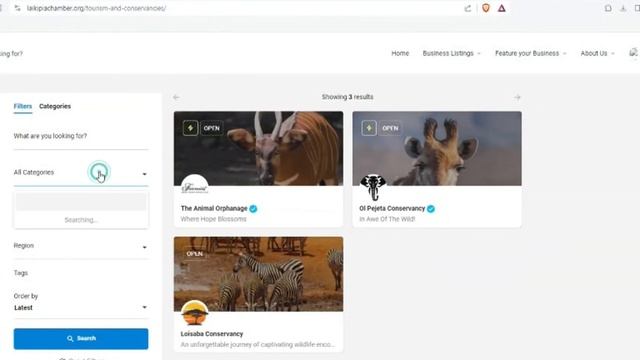Switch to the Filters tab
This screenshot has width=640, height=360.
(x=23, y=106)
